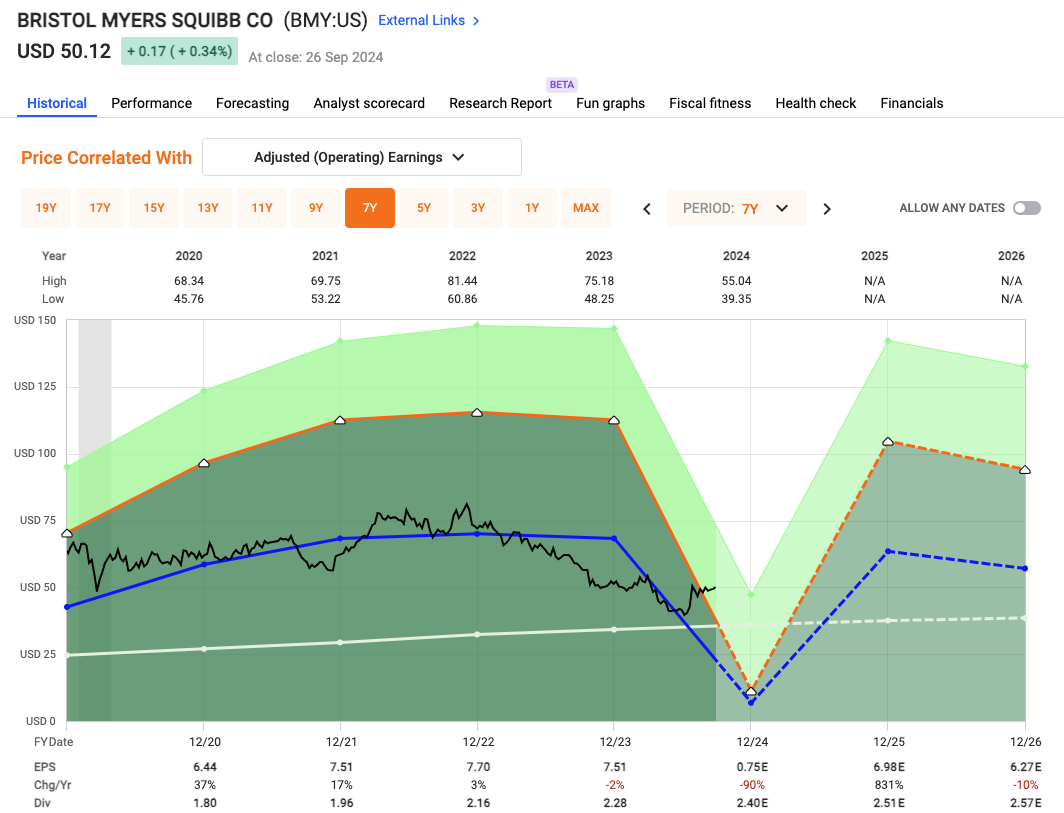Click the 12/25 blue dashed line point

887,551
